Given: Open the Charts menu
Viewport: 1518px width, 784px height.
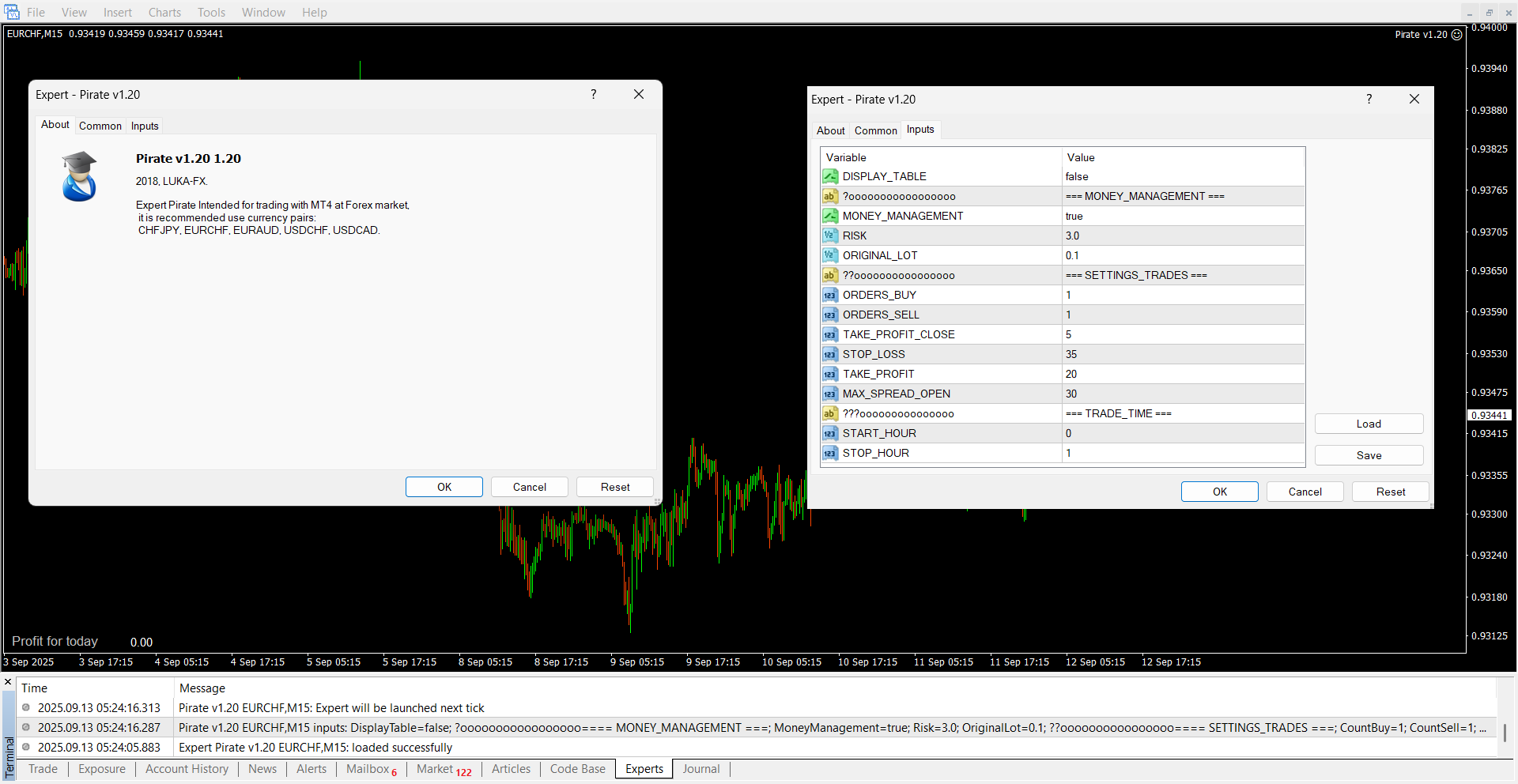Looking at the screenshot, I should point(164,13).
